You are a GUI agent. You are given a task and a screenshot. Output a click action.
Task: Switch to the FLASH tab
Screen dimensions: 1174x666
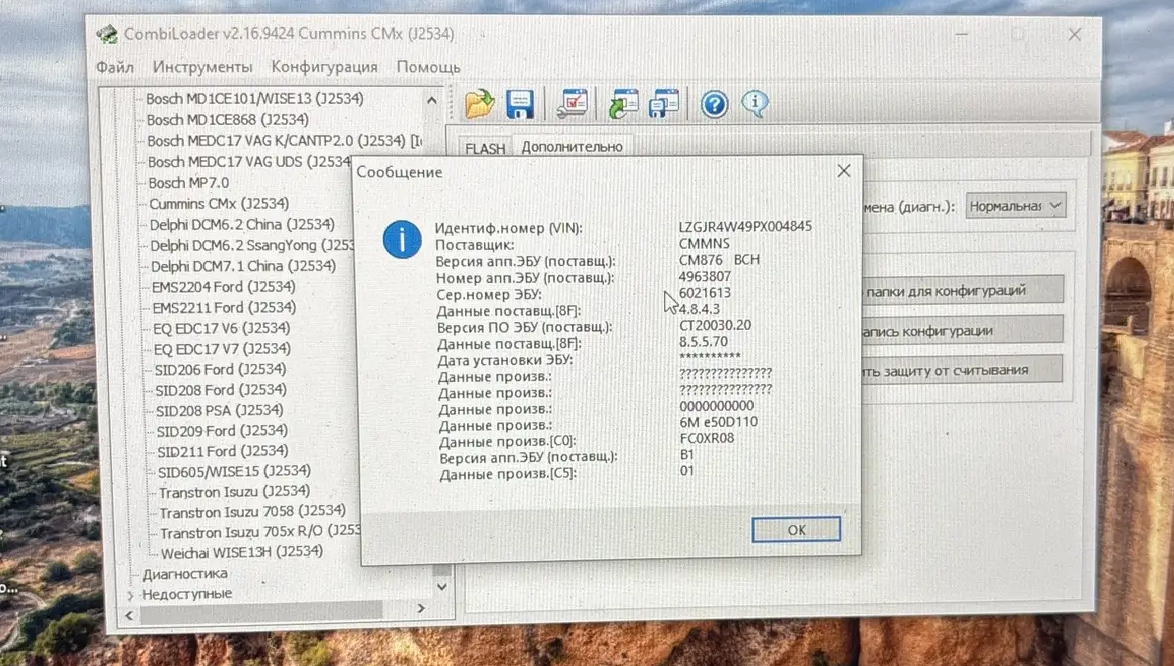484,148
